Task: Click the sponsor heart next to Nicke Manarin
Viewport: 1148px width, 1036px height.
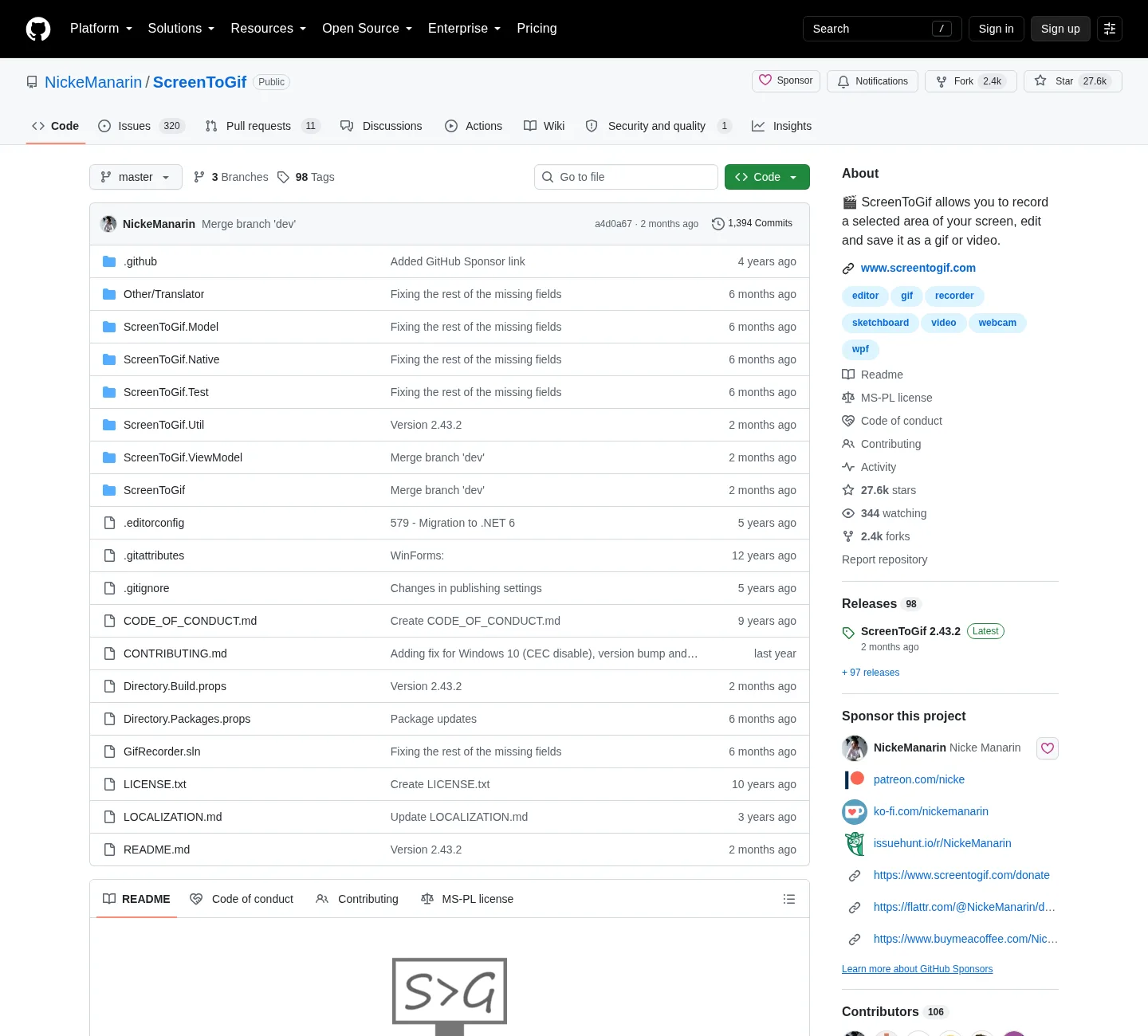Action: (1048, 748)
